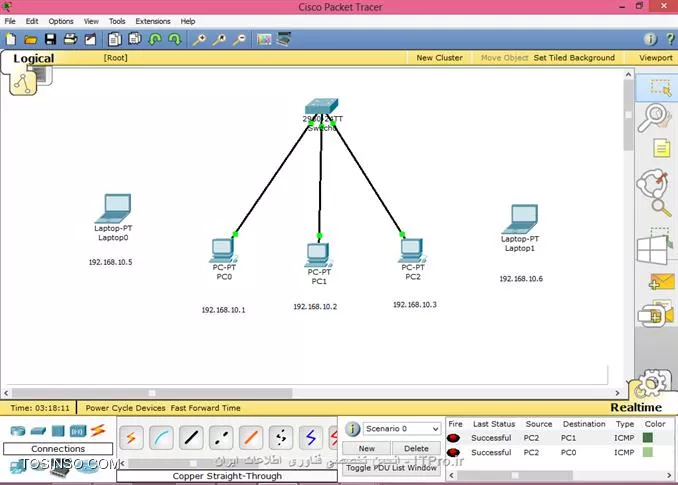Select the Laptop0 device on canvas
Viewport: 678px width, 485px height.
[x=113, y=208]
